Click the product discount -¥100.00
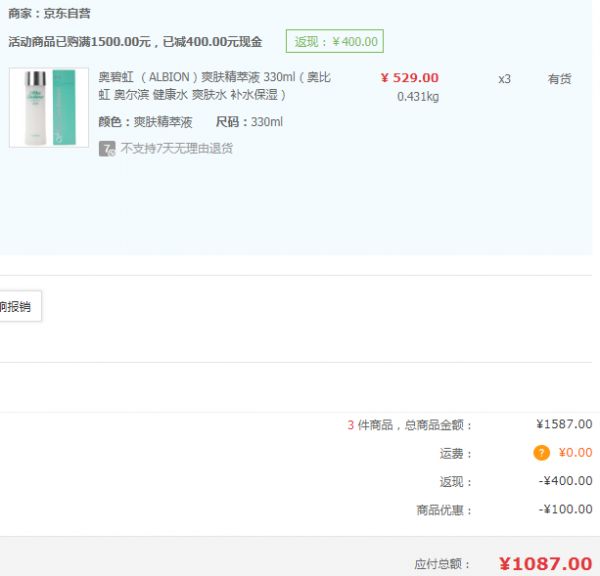 click(x=565, y=509)
